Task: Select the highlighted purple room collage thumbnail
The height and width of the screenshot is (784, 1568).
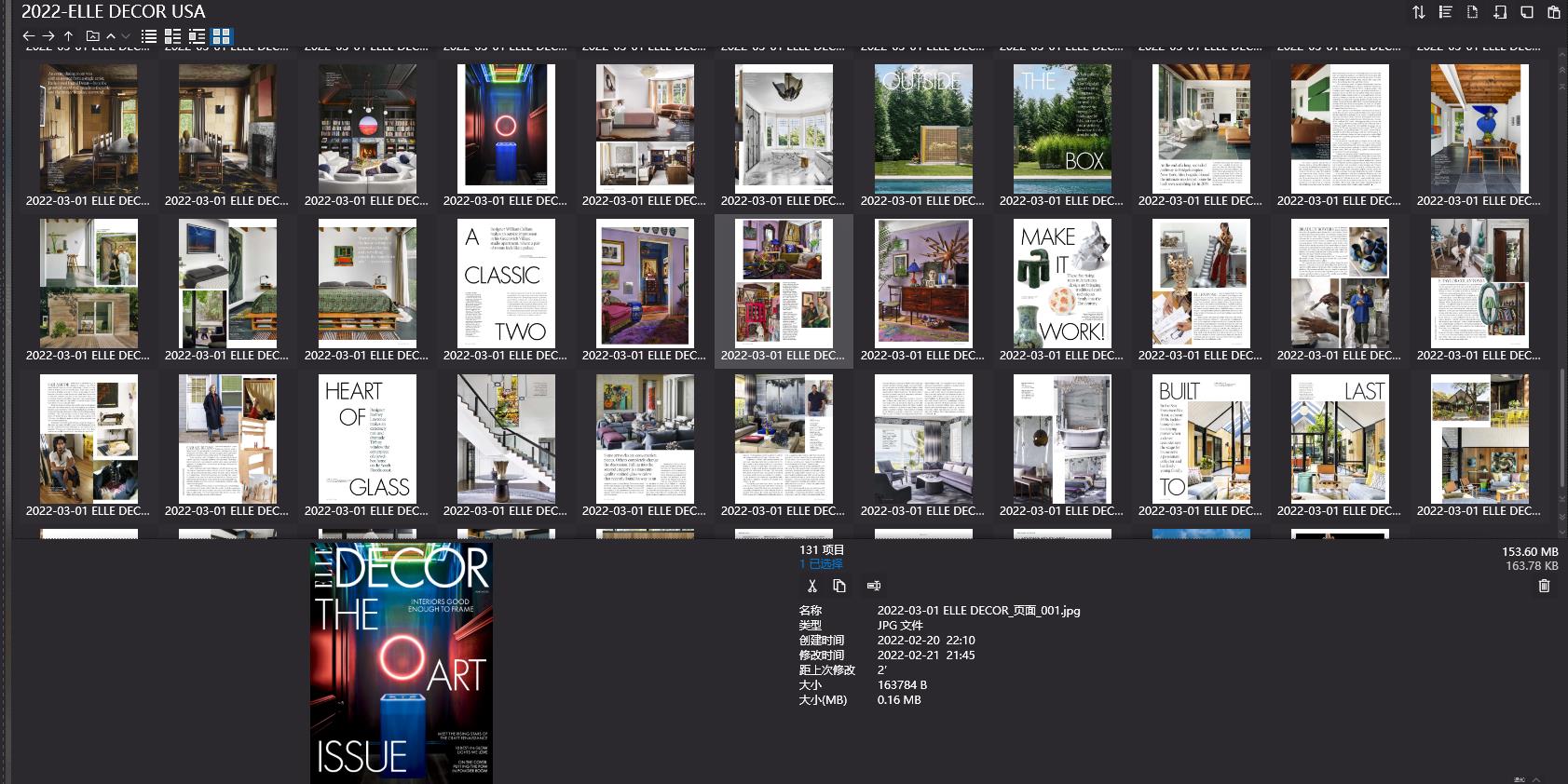Action: [784, 283]
